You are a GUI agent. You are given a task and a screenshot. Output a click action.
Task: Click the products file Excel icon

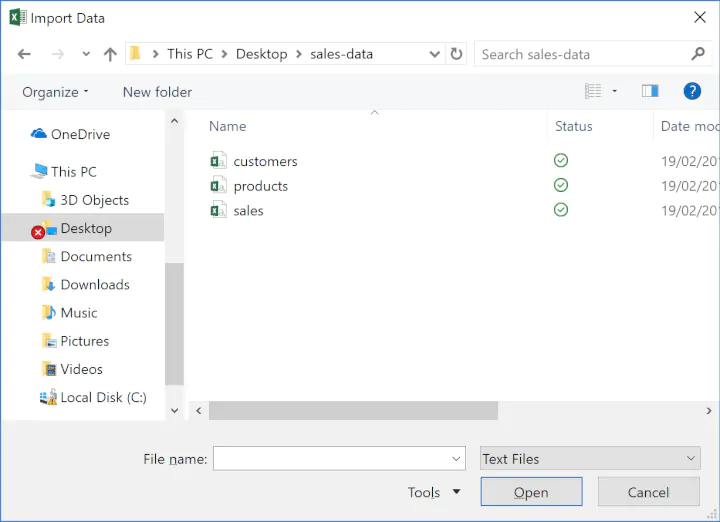pyautogui.click(x=219, y=185)
